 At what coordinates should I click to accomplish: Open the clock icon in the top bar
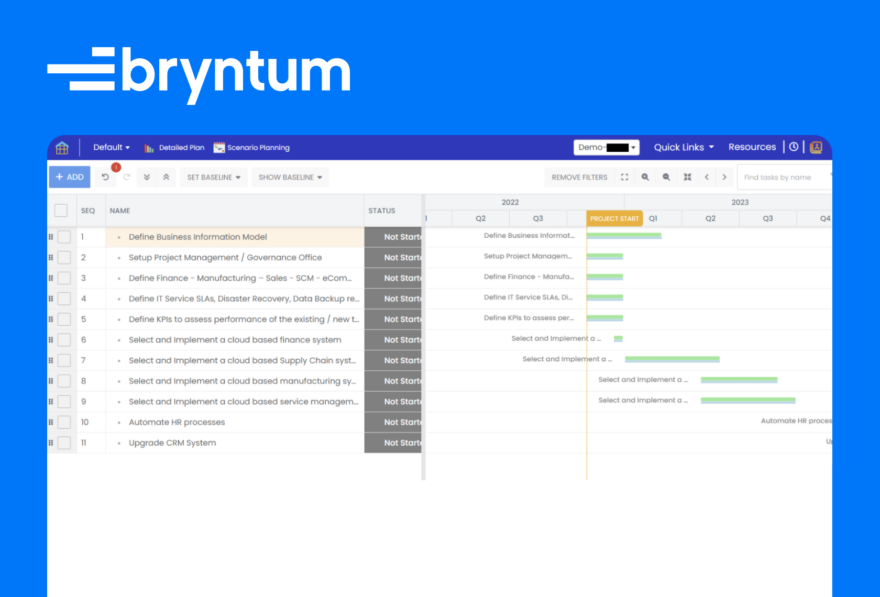coord(794,146)
